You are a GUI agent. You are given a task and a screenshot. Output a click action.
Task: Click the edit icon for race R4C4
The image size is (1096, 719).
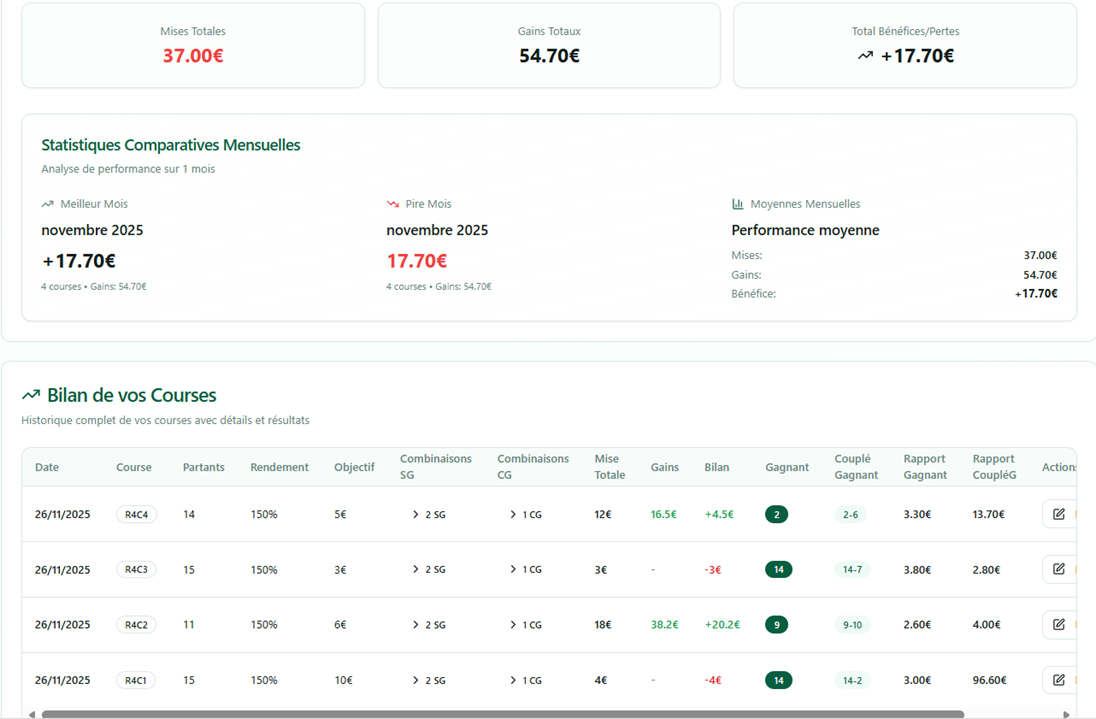pyautogui.click(x=1059, y=514)
